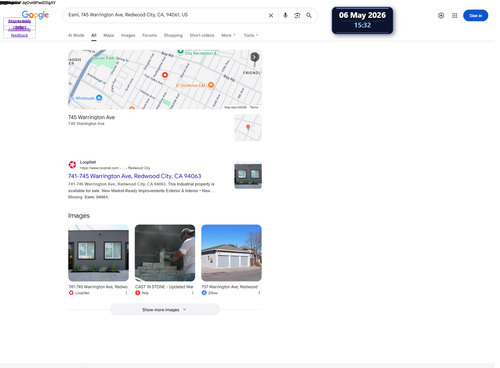Image resolution: width=500 pixels, height=368 pixels.
Task: Select the date and time overlay widget
Action: coord(362,20)
